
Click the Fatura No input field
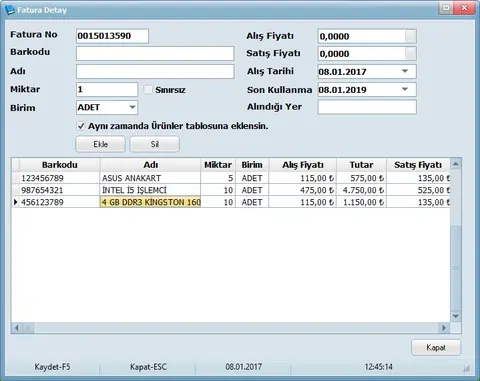click(112, 36)
